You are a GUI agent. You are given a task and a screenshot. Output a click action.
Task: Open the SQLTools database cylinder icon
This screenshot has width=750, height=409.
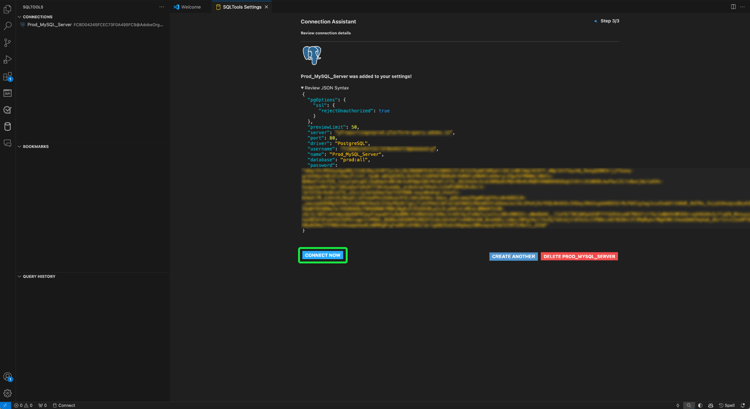(7, 127)
